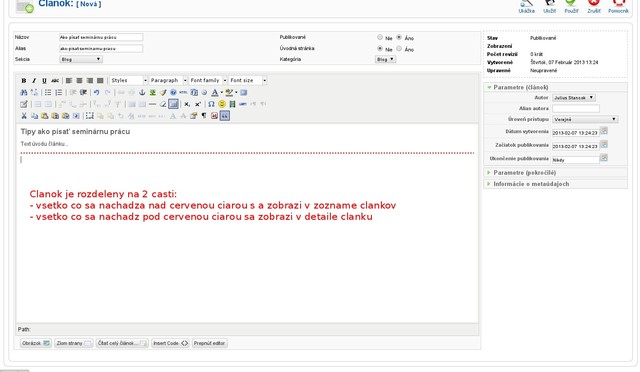Image resolution: width=640 pixels, height=372 pixels.
Task: Click the Uložiť save button
Action: tap(549, 6)
